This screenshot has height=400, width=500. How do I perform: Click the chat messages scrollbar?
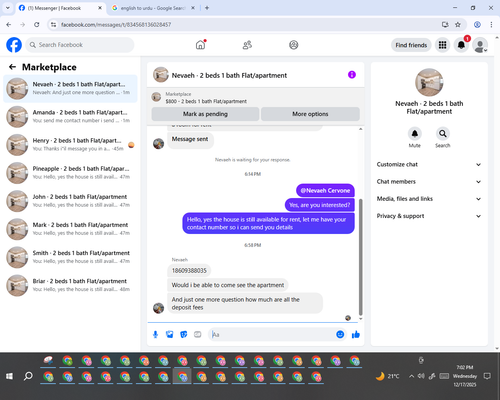(360, 257)
